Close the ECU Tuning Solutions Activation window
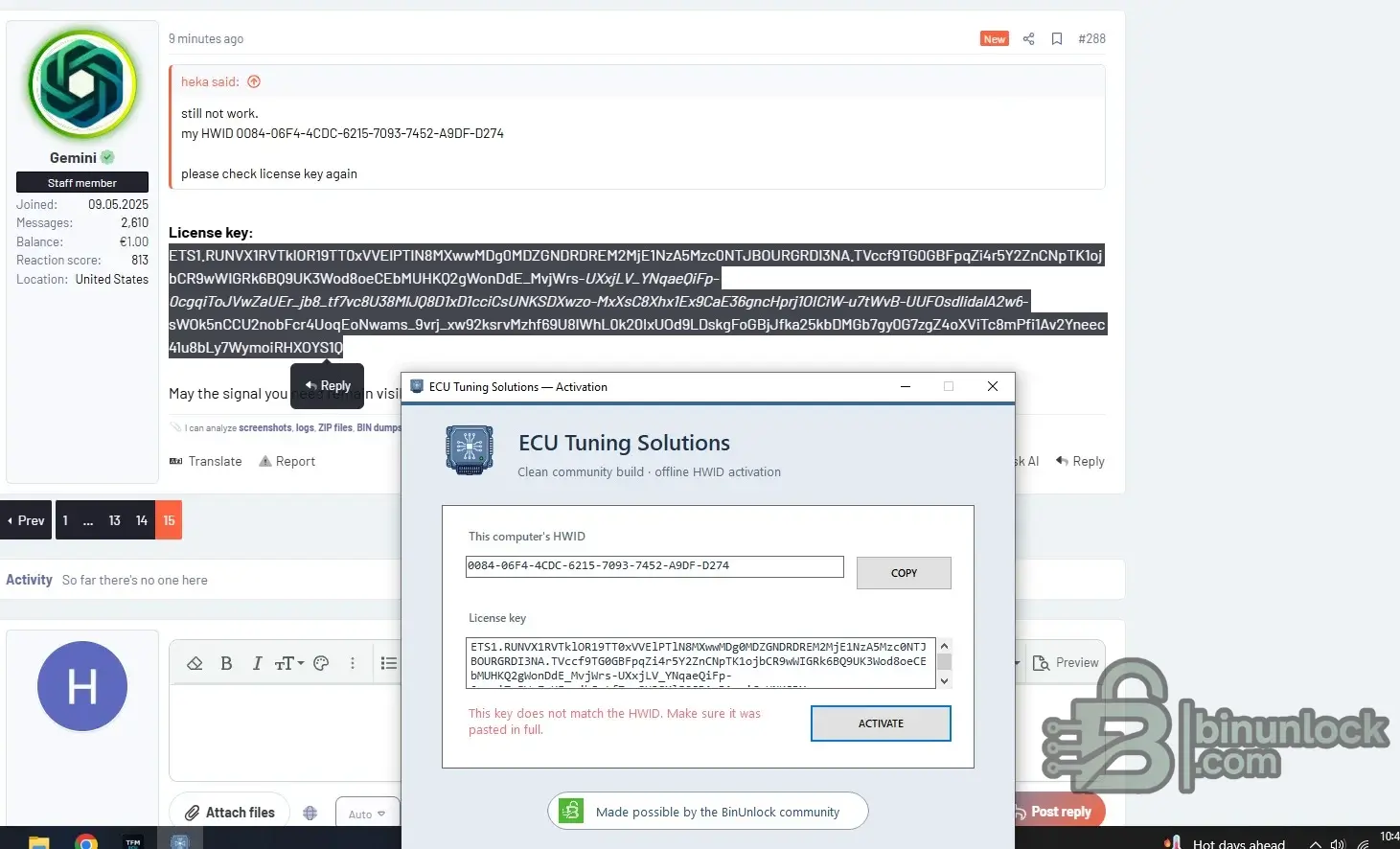The image size is (1400, 849). pyautogui.click(x=993, y=386)
